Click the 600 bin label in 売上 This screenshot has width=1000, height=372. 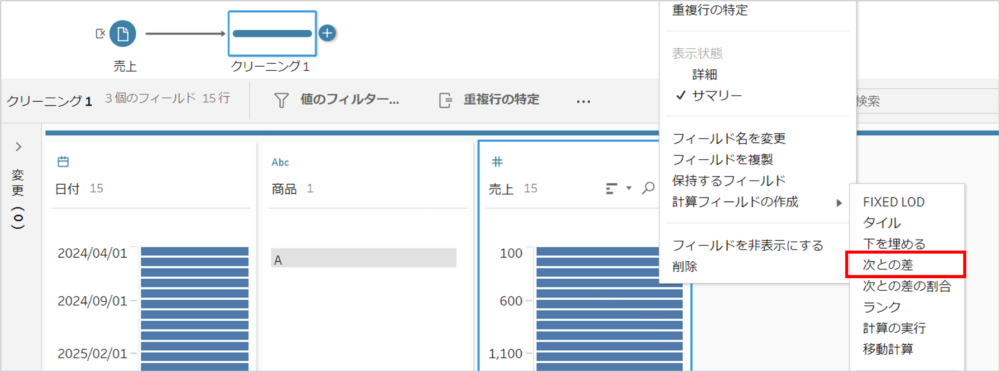coord(511,301)
